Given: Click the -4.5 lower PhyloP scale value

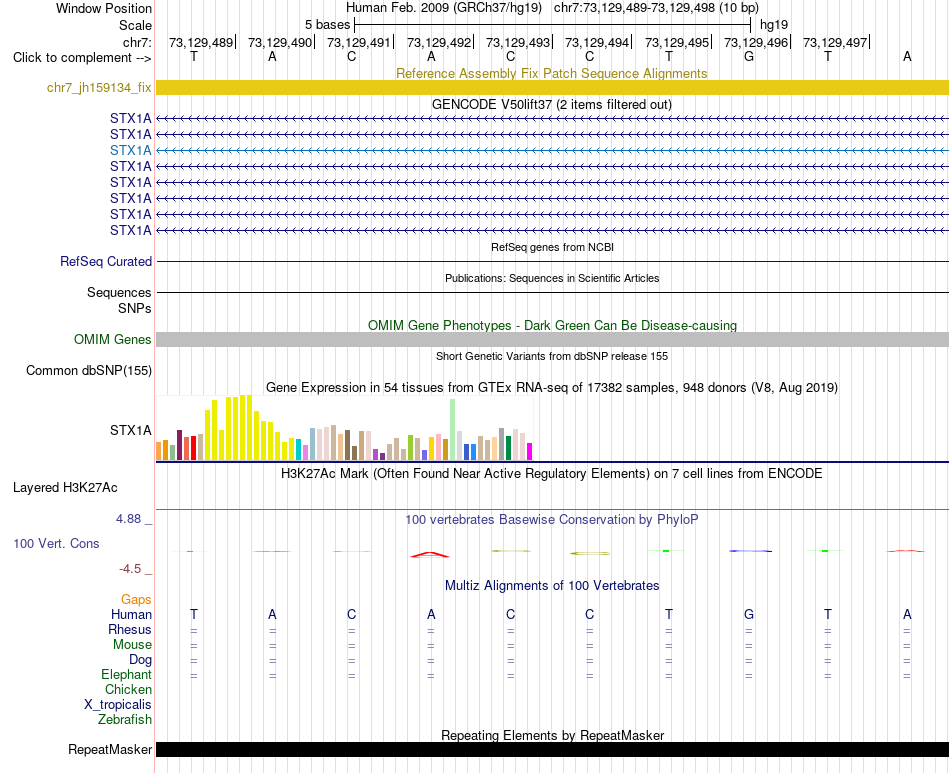Looking at the screenshot, I should point(130,569).
